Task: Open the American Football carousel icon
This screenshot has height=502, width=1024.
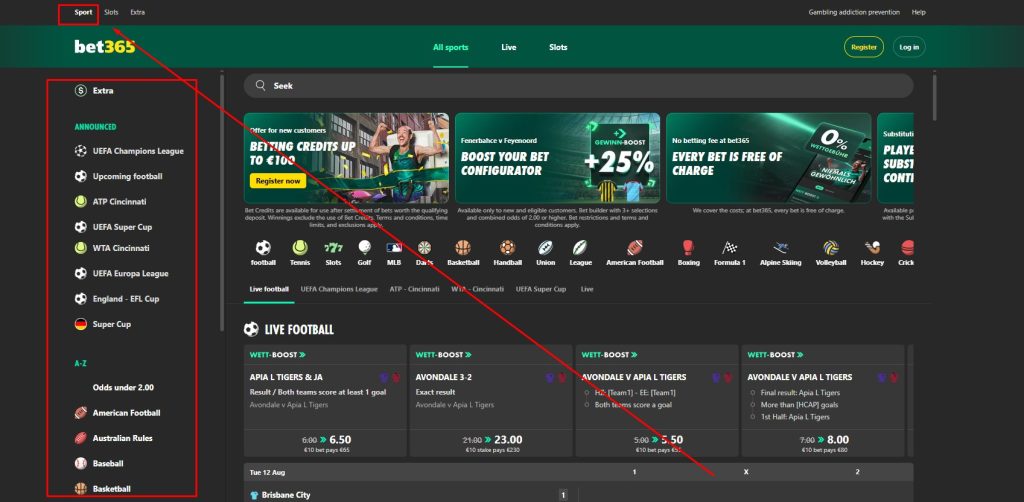Action: (x=635, y=248)
